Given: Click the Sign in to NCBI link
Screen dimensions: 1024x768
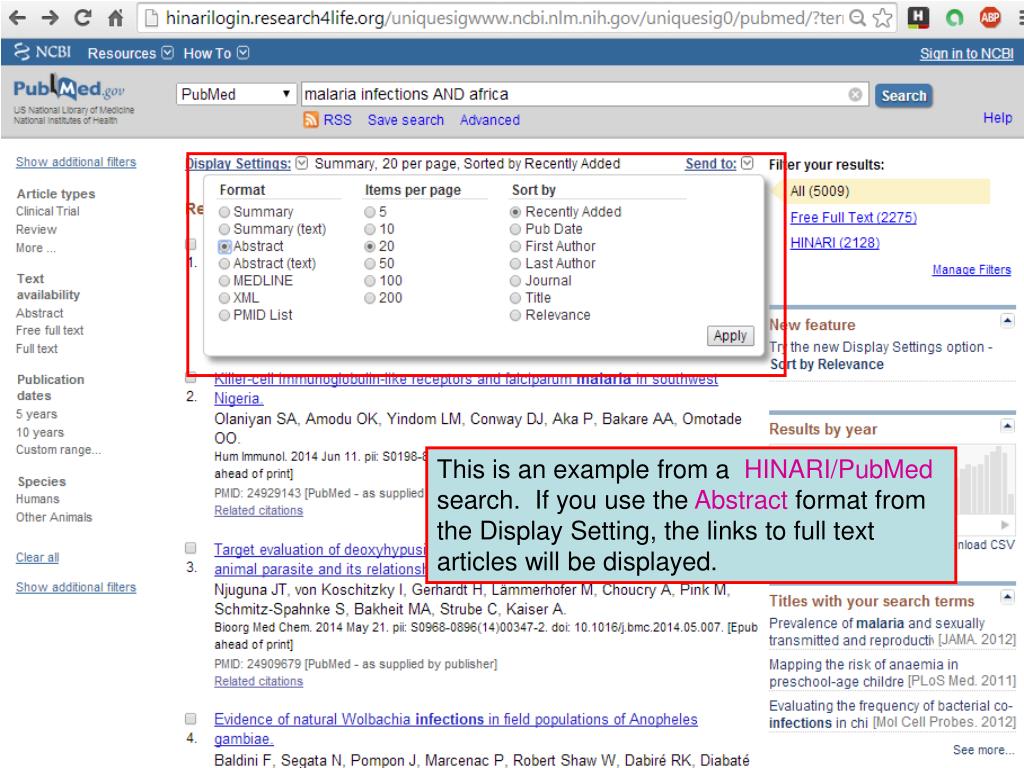Looking at the screenshot, I should [x=966, y=54].
